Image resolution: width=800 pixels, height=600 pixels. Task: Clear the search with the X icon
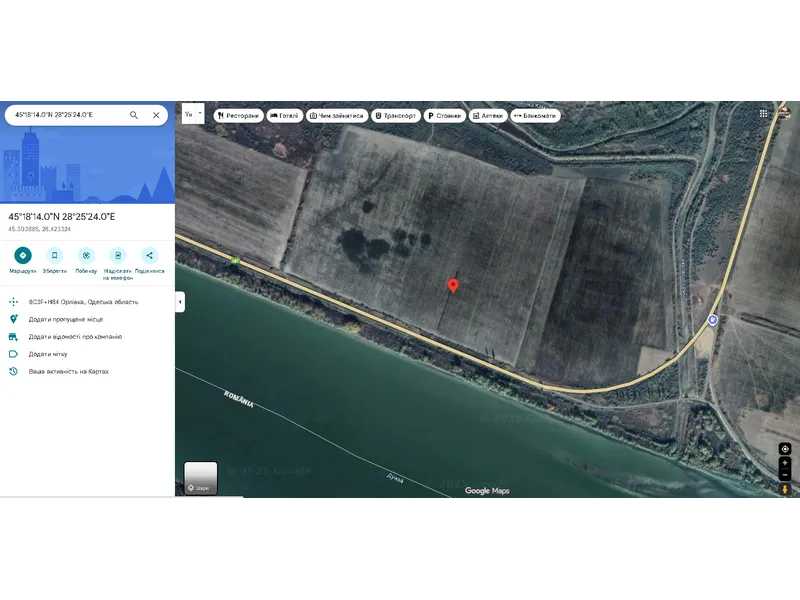point(156,115)
